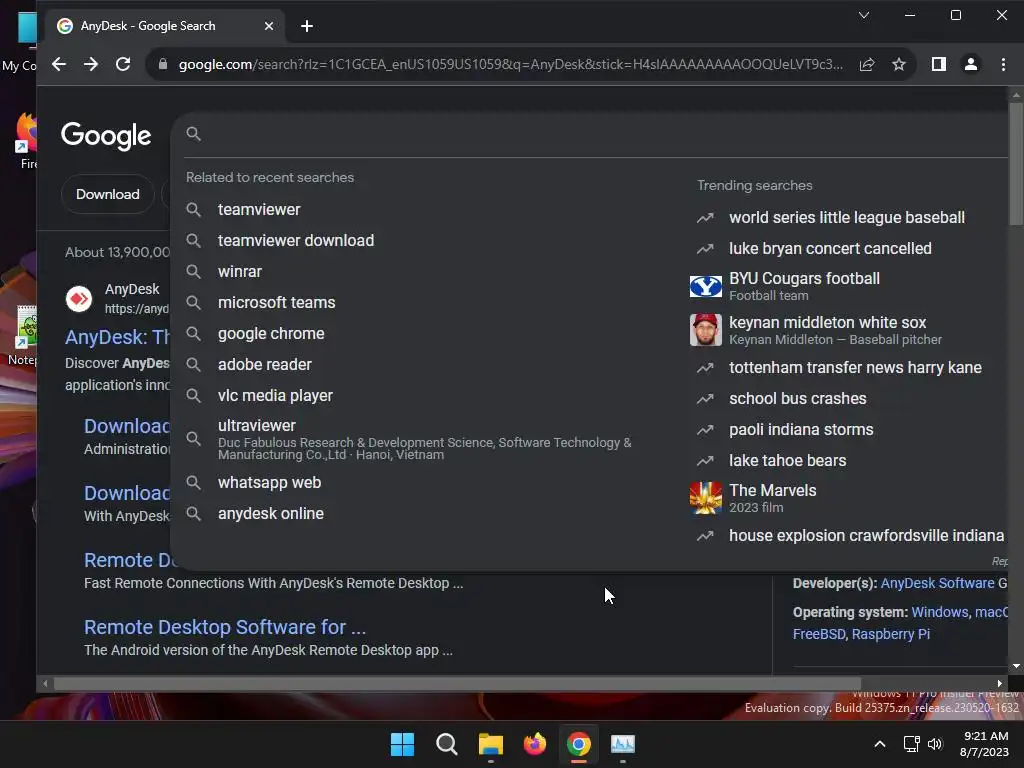This screenshot has width=1024, height=768.
Task: Open the monitor app on taskbar
Action: tap(623, 744)
